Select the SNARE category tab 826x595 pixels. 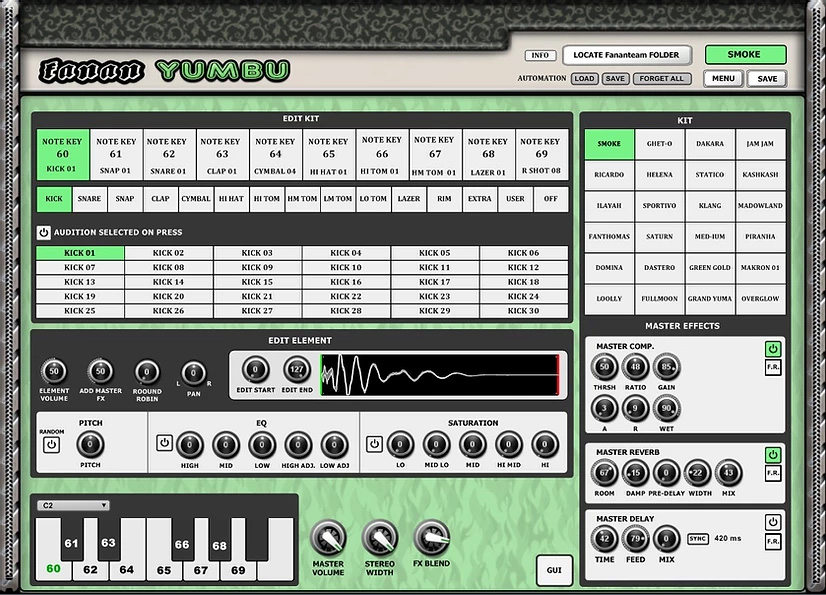[90, 199]
